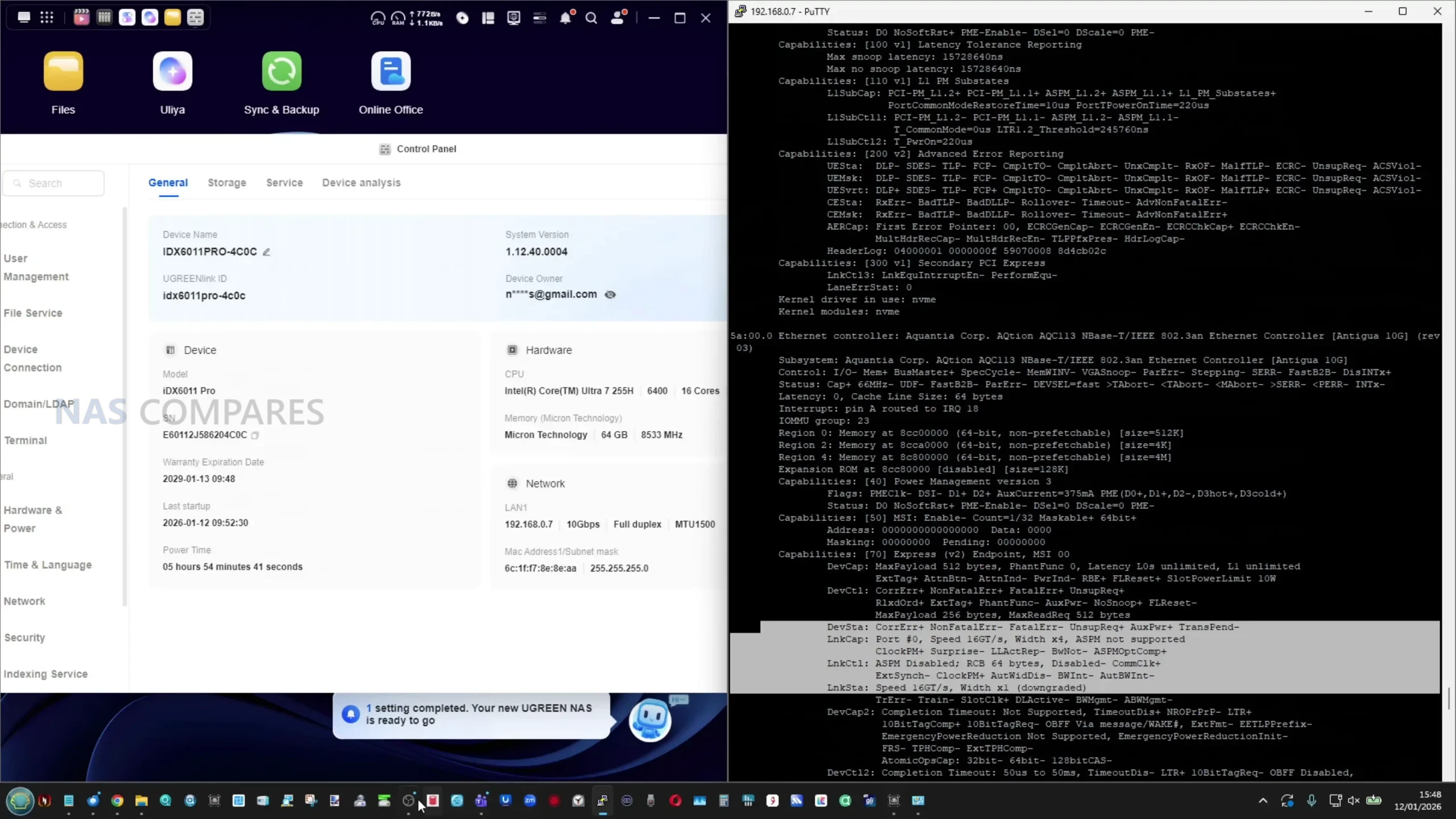The height and width of the screenshot is (819, 1456).
Task: Launch the Uliya app
Action: tap(172, 72)
